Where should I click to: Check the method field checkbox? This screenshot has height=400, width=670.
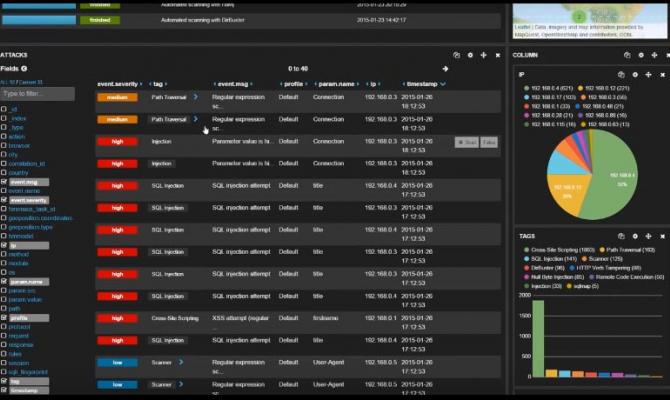pyautogui.click(x=4, y=254)
